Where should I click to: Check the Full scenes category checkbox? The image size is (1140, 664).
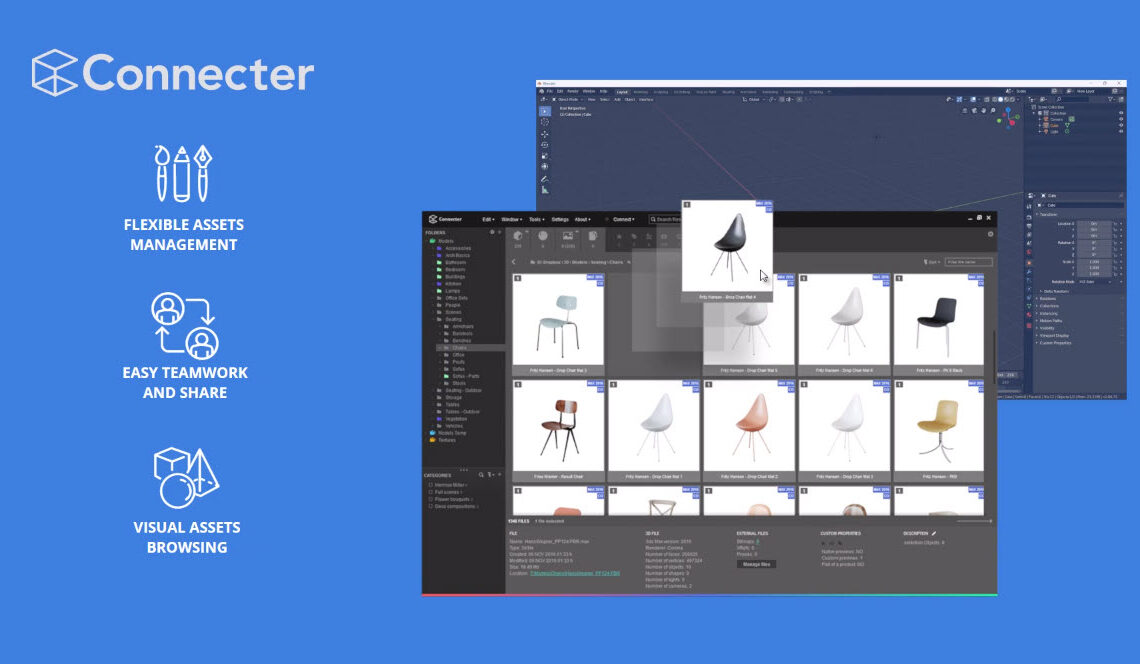429,492
